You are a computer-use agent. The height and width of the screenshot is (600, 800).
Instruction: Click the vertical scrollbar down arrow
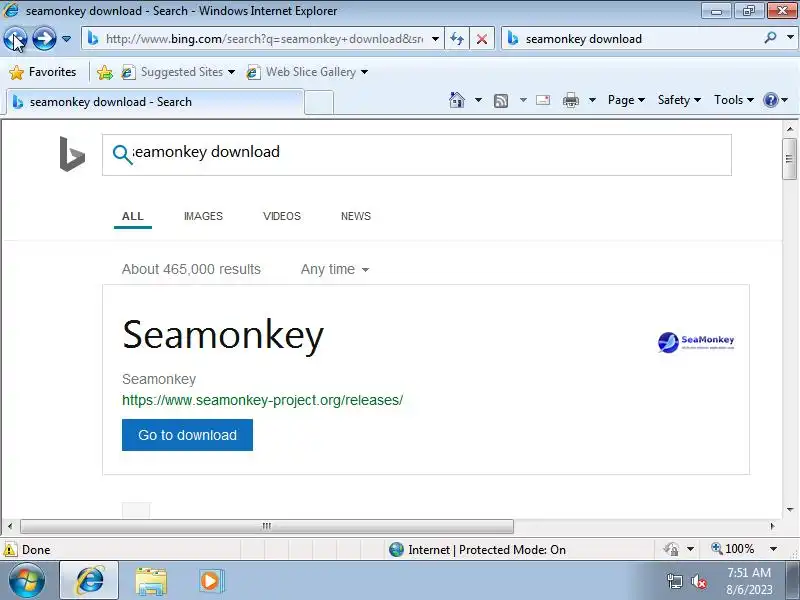790,509
